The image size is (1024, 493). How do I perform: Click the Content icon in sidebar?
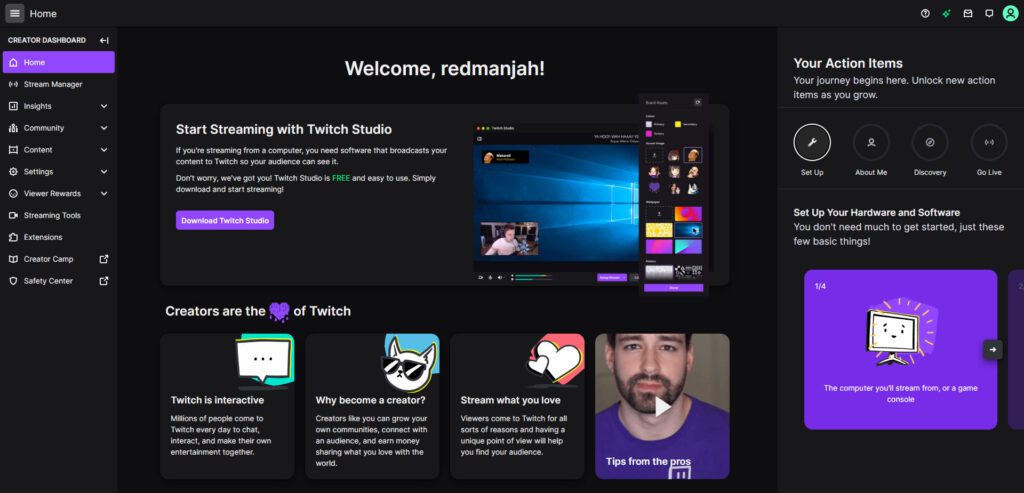pyautogui.click(x=13, y=150)
